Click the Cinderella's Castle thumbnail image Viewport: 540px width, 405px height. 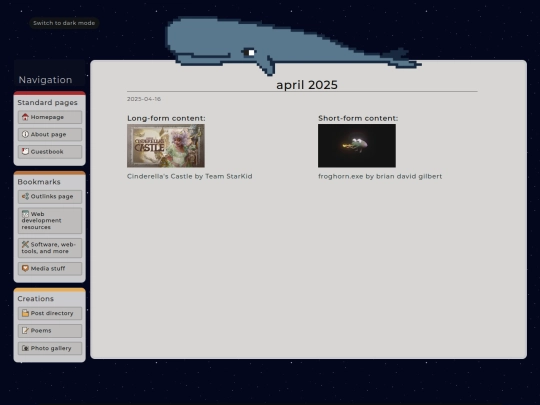(x=166, y=146)
